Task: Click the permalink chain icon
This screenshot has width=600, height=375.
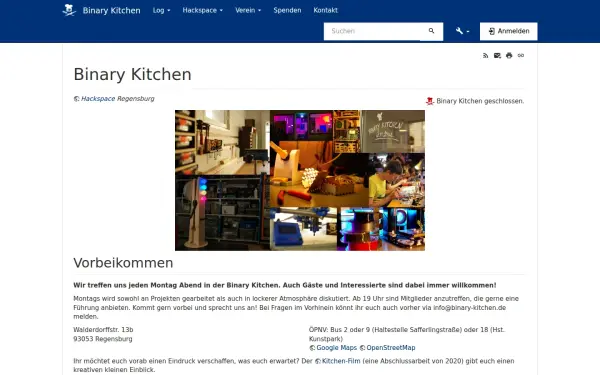Action: [521, 55]
